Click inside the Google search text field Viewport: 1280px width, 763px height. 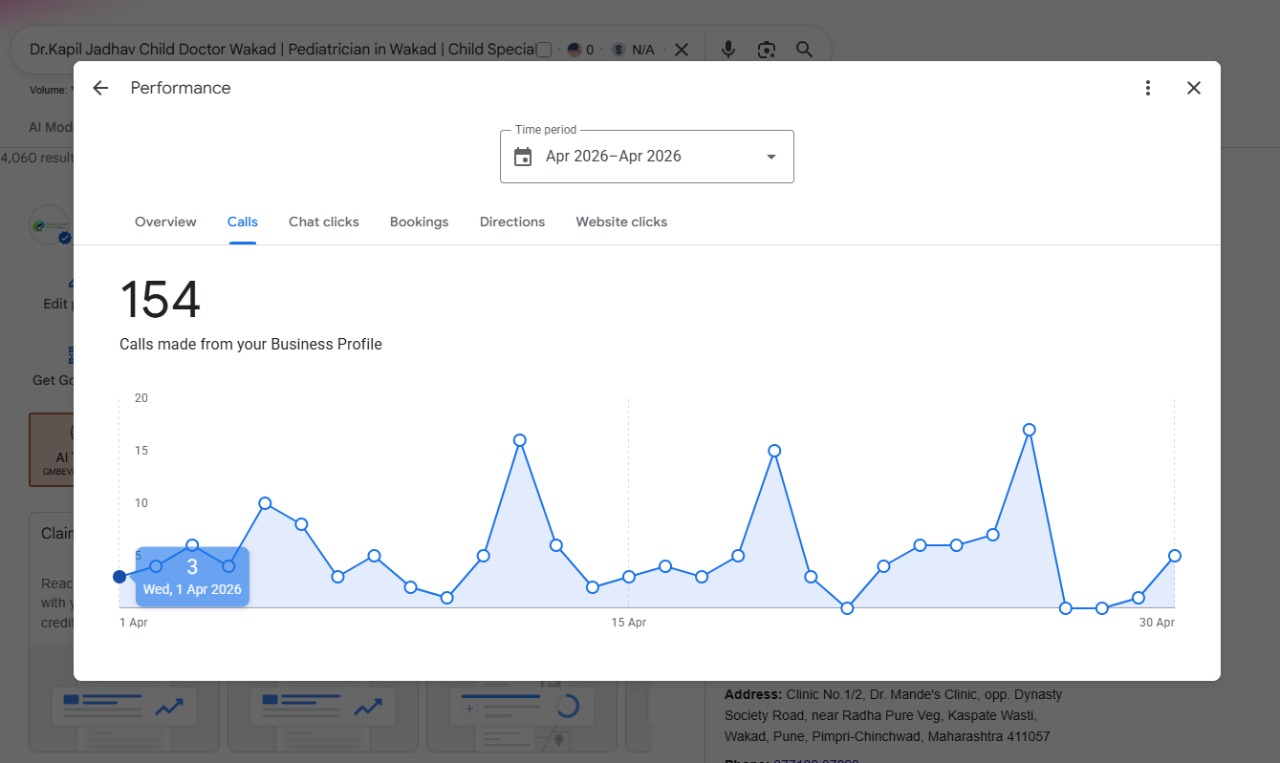282,49
